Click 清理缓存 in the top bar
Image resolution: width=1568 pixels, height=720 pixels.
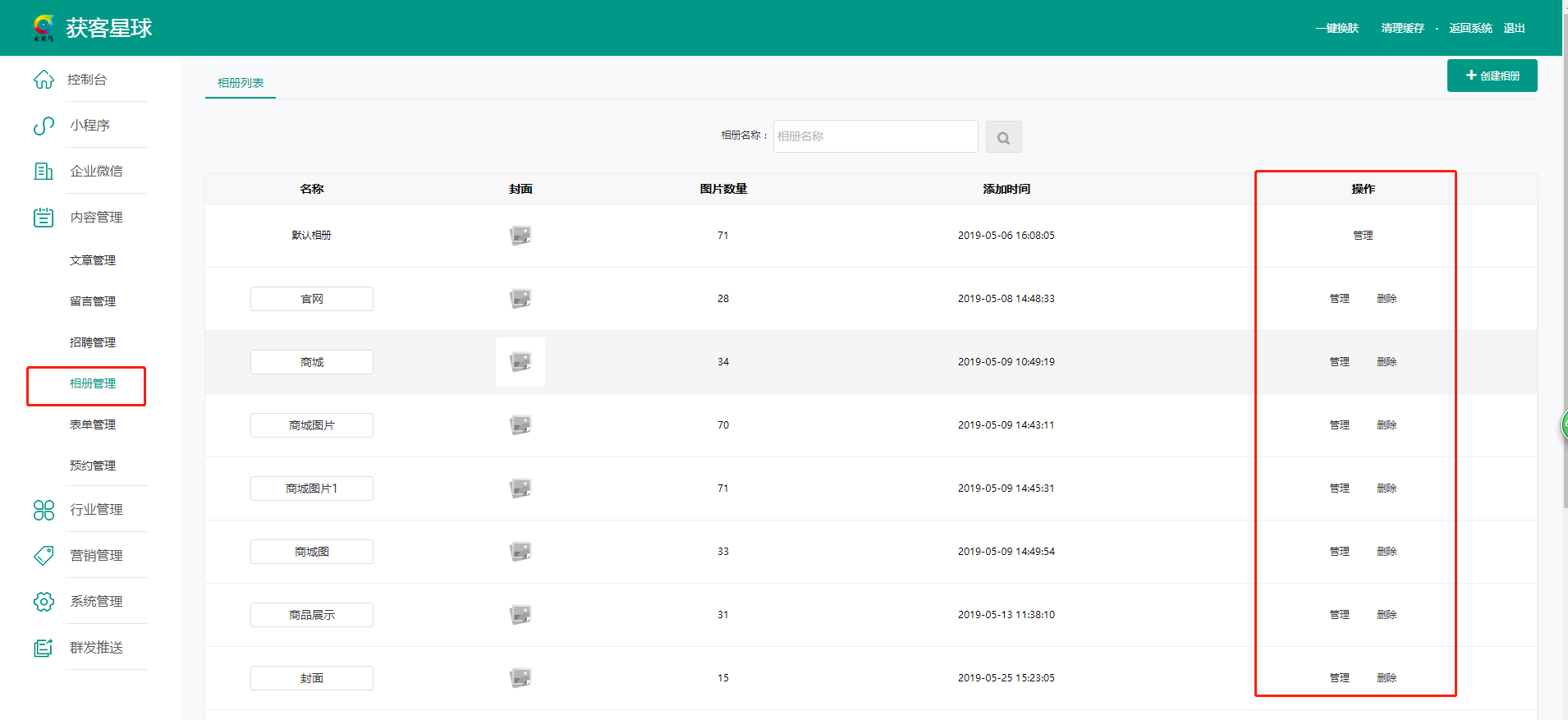pos(1402,28)
